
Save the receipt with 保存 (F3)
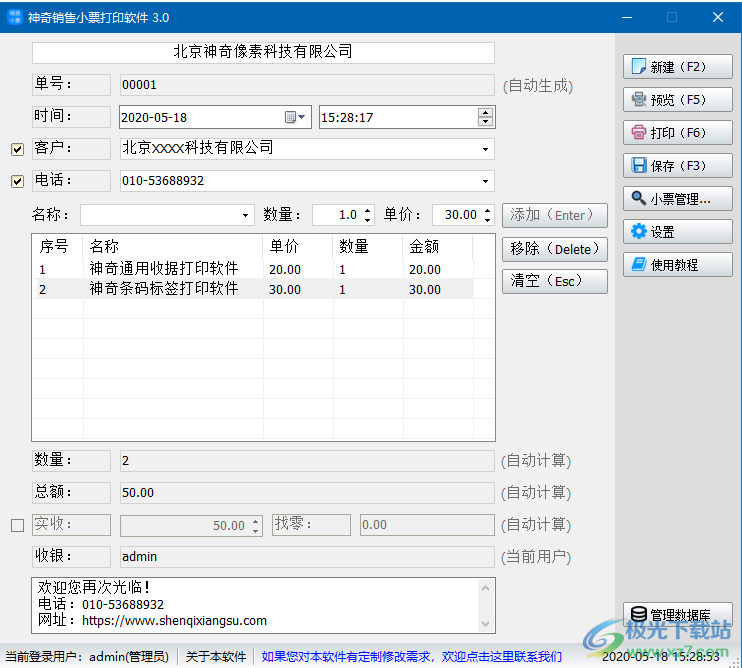click(678, 166)
